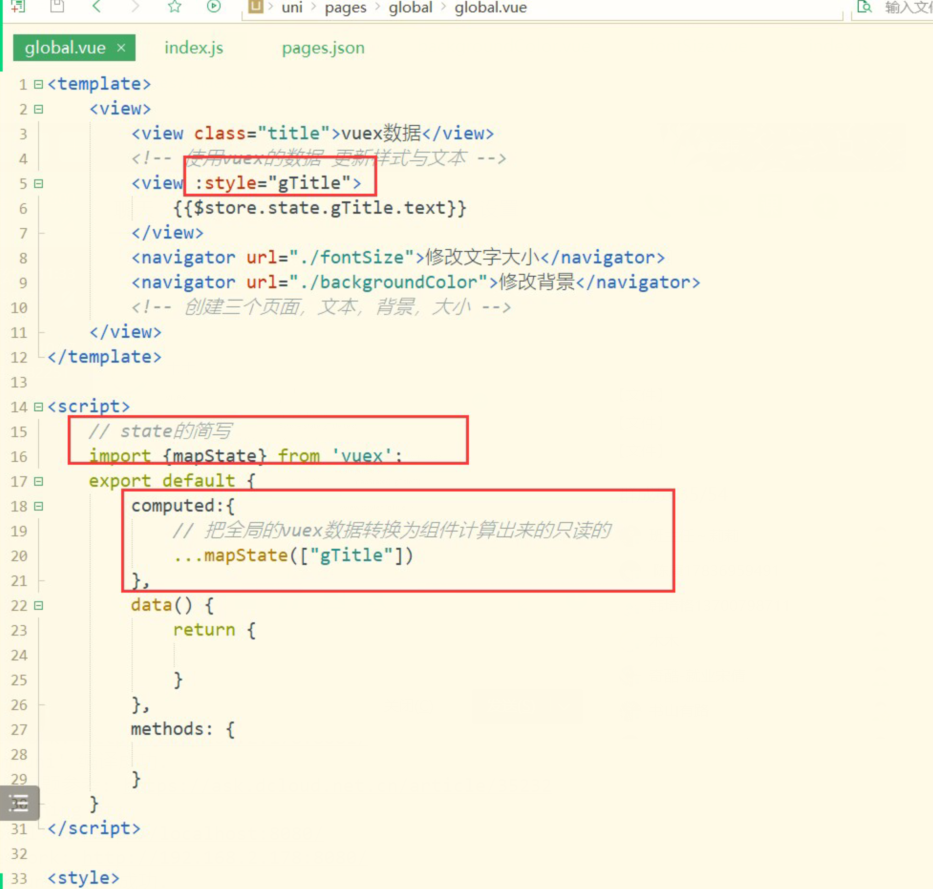
Task: Open the document outline button at bottom-left
Action: [20, 803]
